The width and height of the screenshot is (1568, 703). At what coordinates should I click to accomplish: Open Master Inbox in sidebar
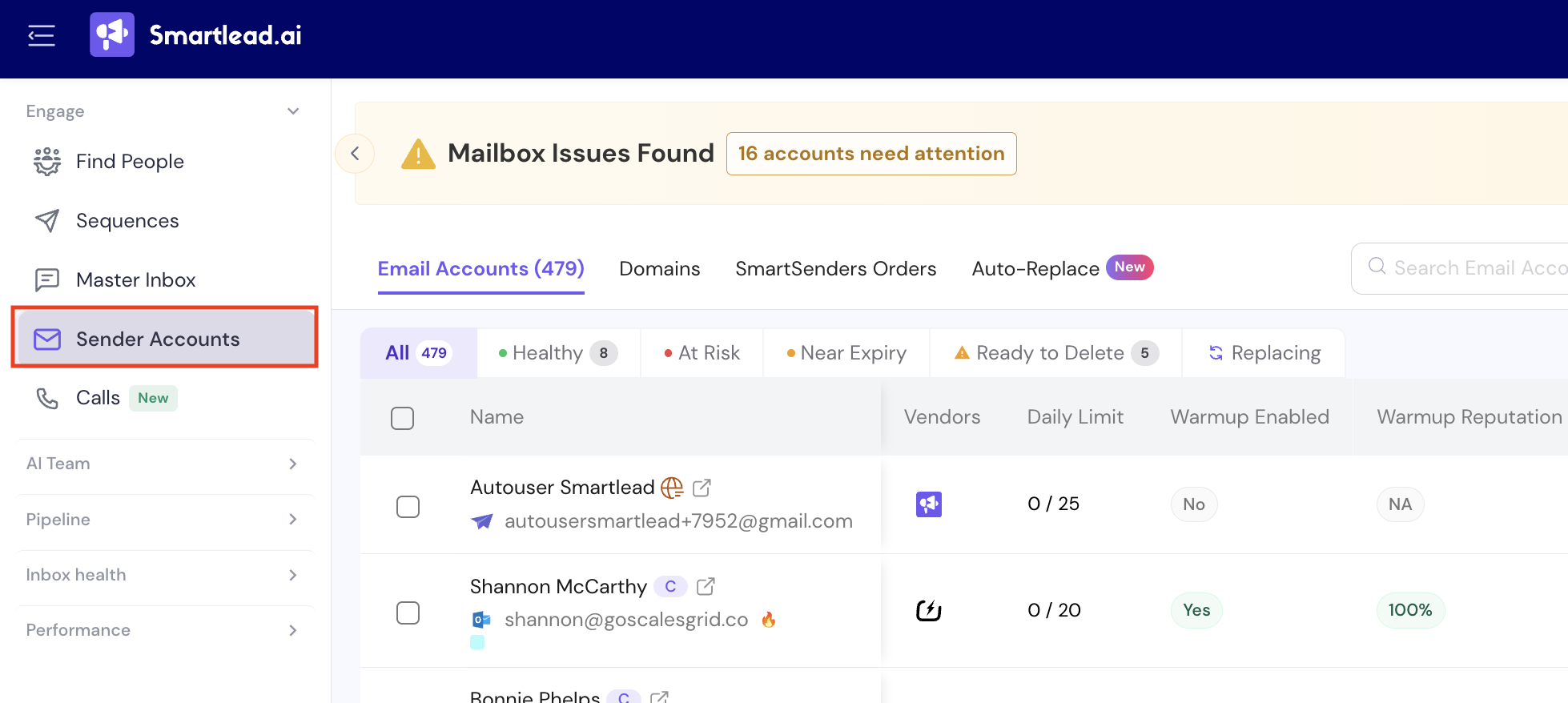tap(115, 280)
